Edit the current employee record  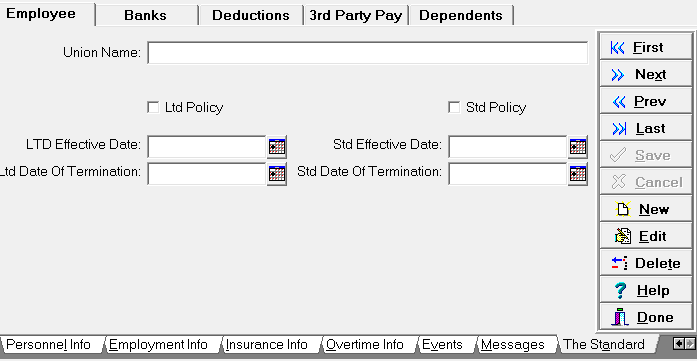coord(646,236)
